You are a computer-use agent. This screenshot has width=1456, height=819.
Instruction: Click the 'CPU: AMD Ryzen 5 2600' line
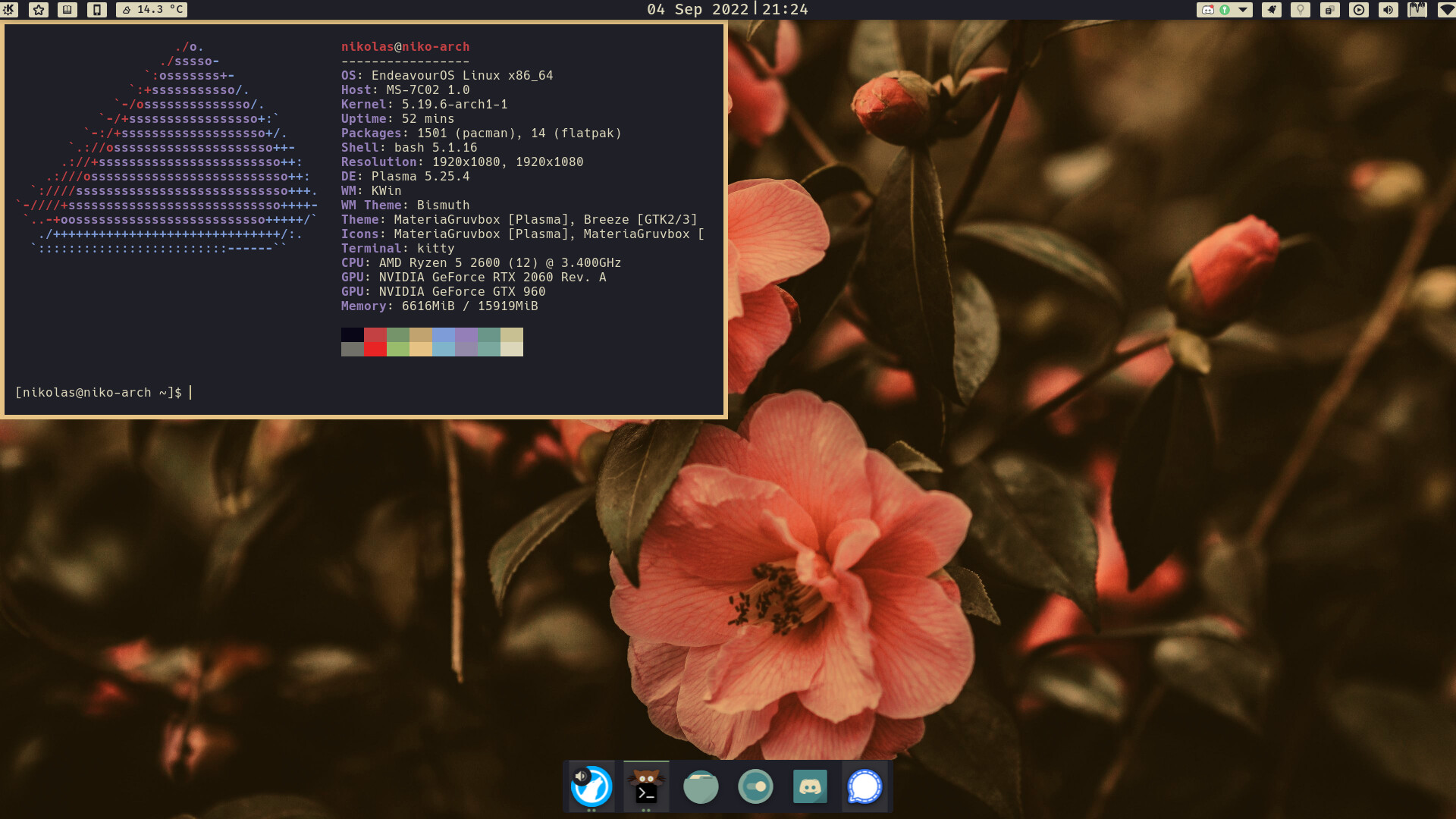[x=481, y=263]
